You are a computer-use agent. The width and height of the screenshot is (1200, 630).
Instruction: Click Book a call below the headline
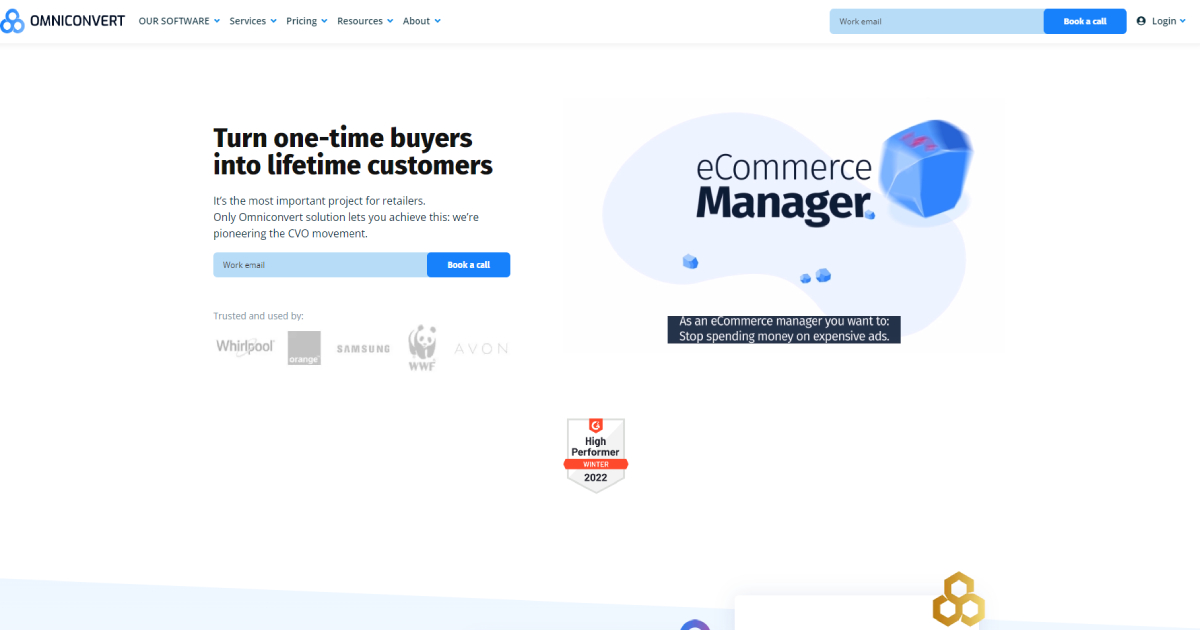468,265
